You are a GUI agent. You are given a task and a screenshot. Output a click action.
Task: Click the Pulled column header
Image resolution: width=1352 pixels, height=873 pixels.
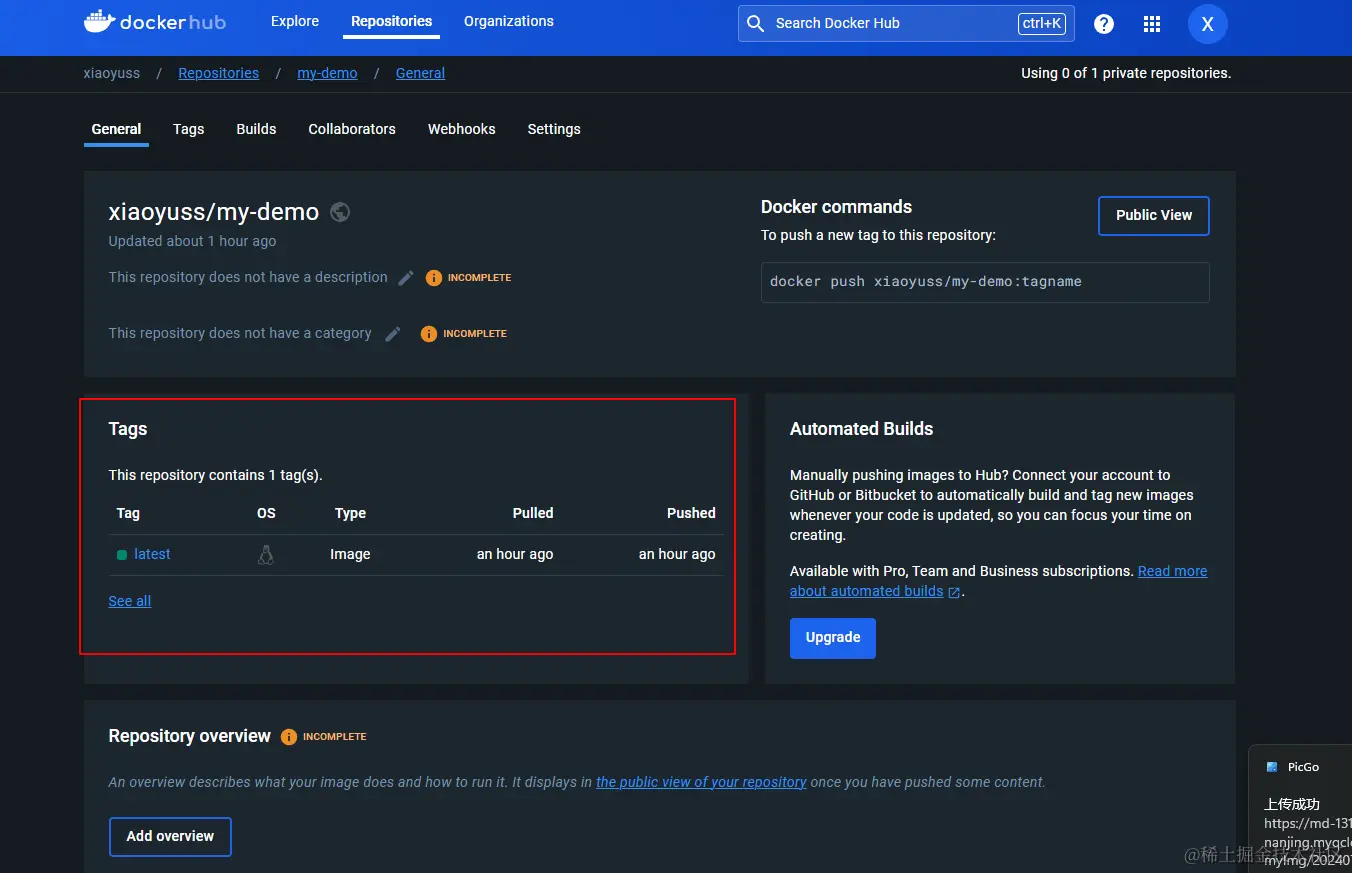click(533, 513)
